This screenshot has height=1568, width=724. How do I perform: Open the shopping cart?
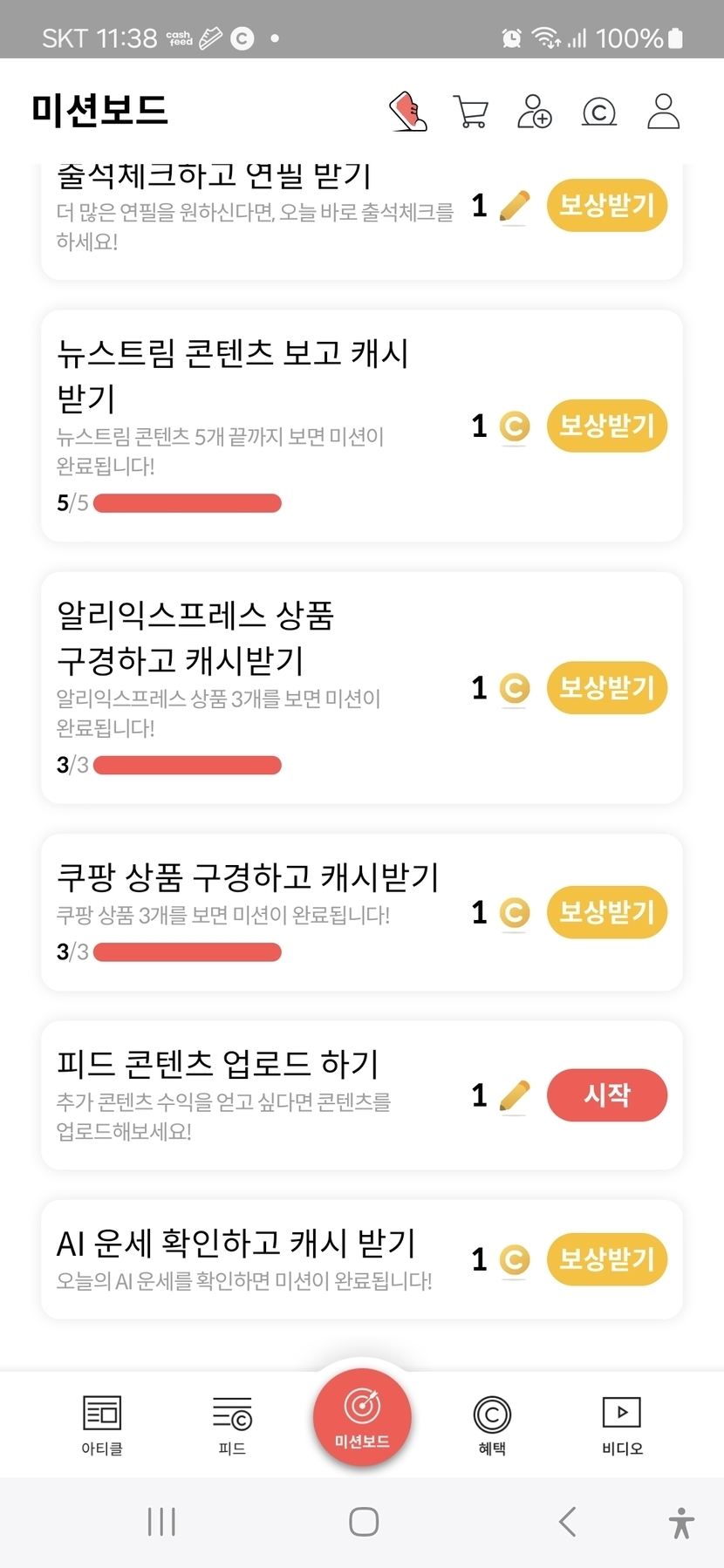pyautogui.click(x=471, y=112)
